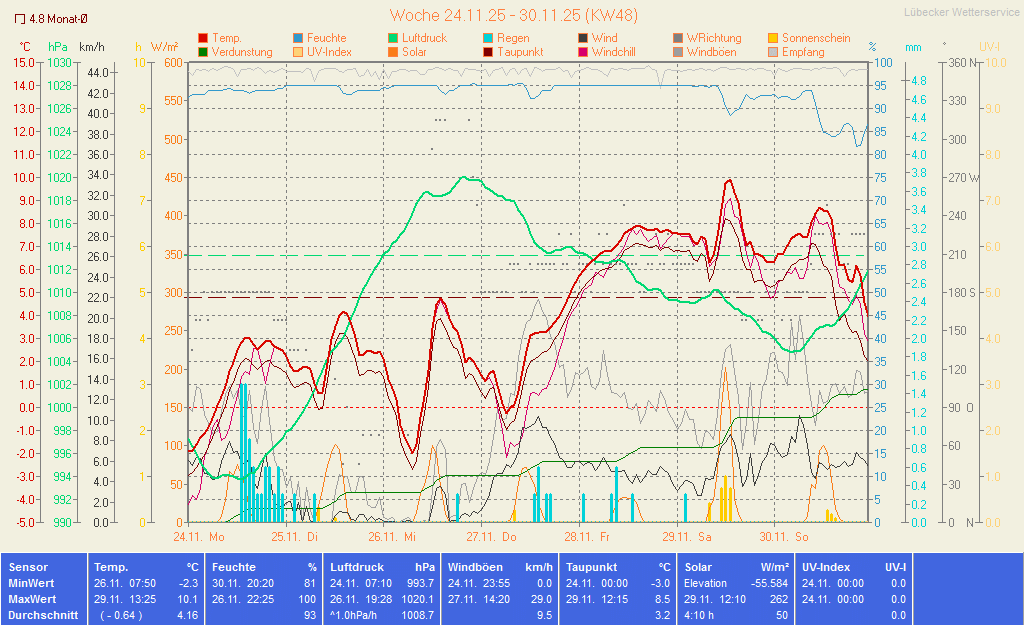Select the MaxWert row label
This screenshot has height=625, width=1024.
[31, 599]
